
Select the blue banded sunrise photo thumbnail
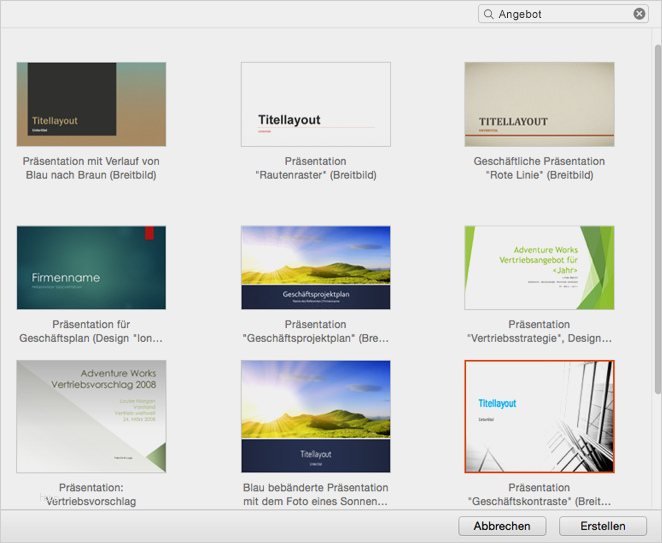coord(315,416)
